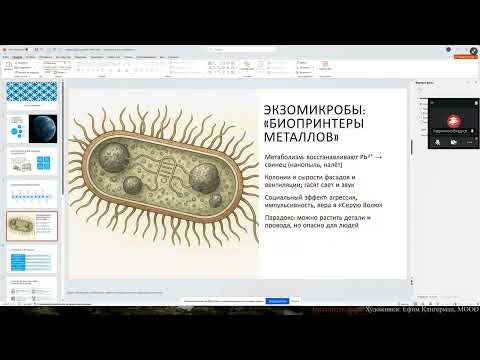Screen dimensions: 480x360
Task: Click the notes placeholder below the slide
Action: click(x=115, y=292)
